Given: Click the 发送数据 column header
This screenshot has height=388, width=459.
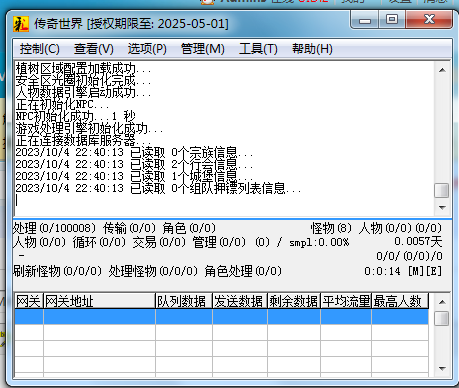Looking at the screenshot, I should click(240, 301).
